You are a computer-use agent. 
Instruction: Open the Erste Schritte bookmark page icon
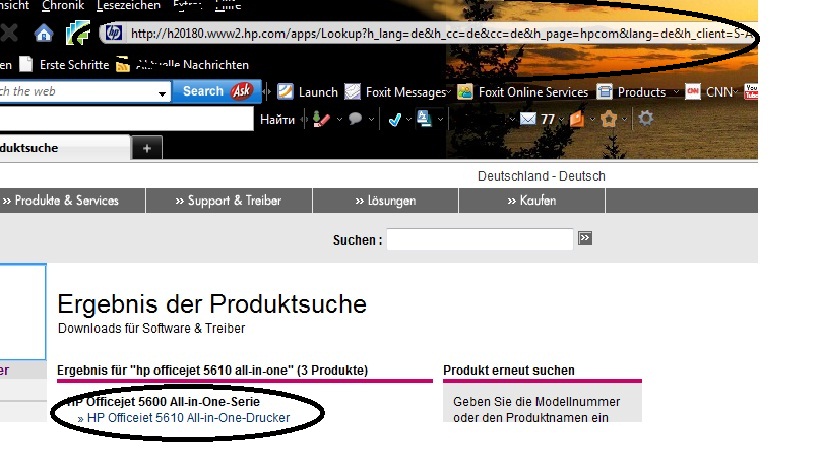26,64
